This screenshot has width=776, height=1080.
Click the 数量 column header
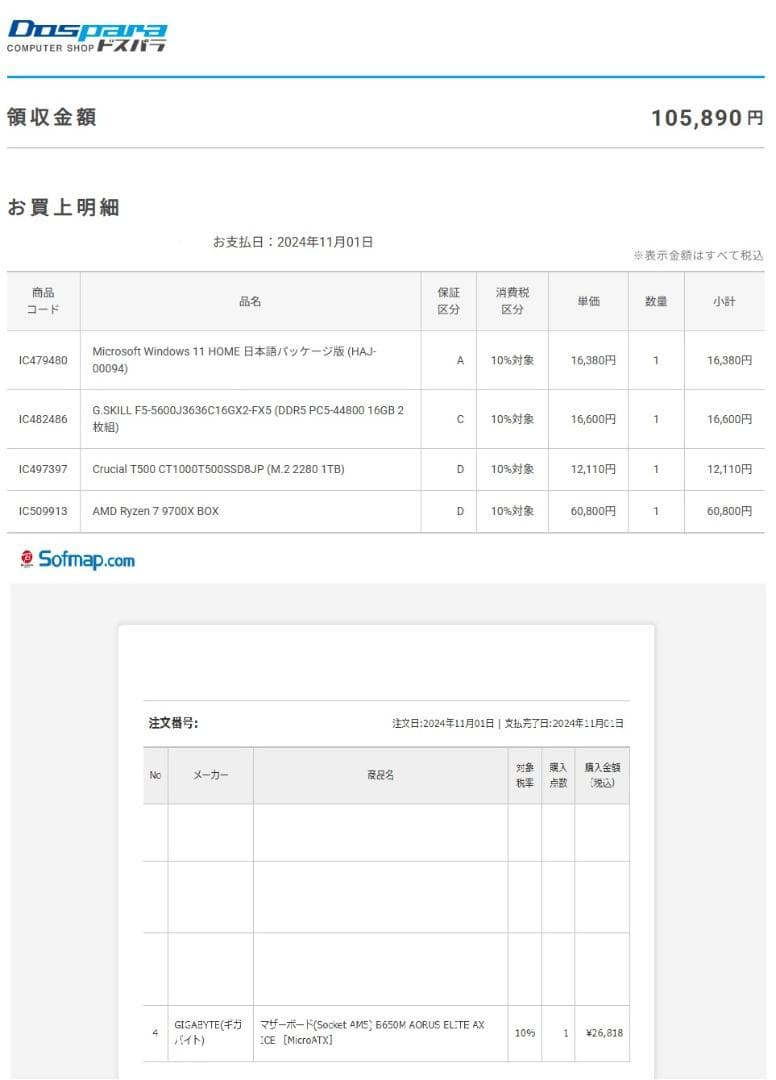click(656, 301)
